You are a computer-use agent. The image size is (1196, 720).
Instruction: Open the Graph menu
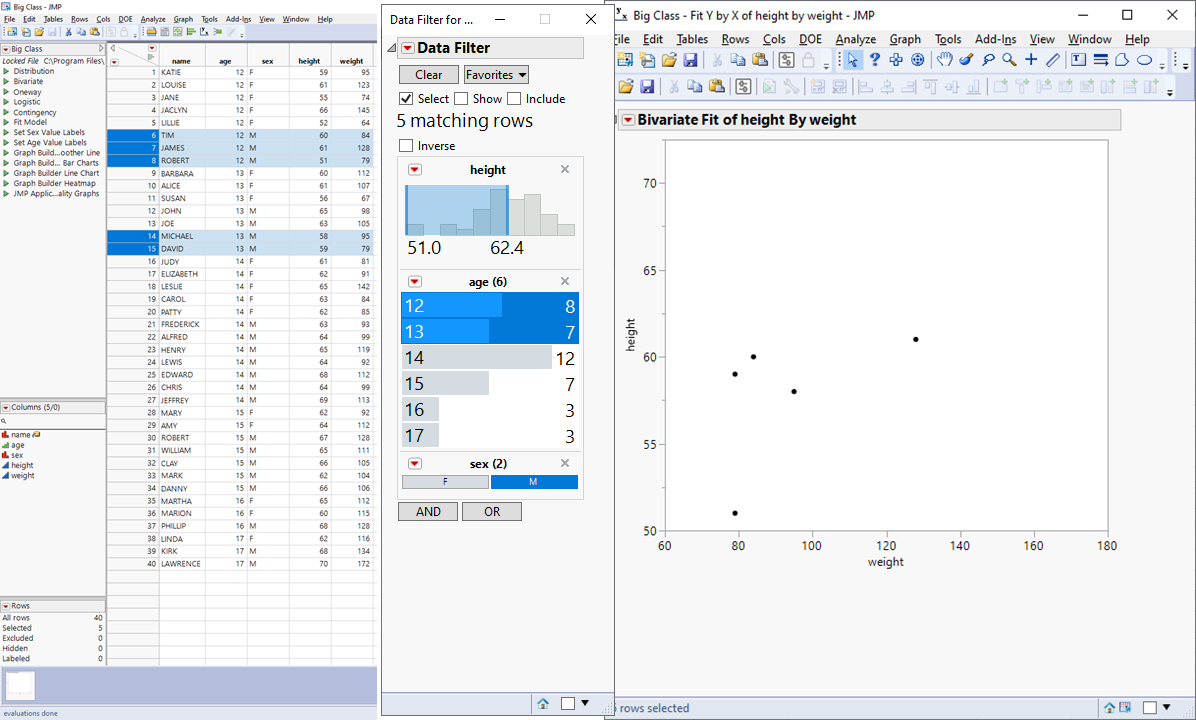point(905,39)
